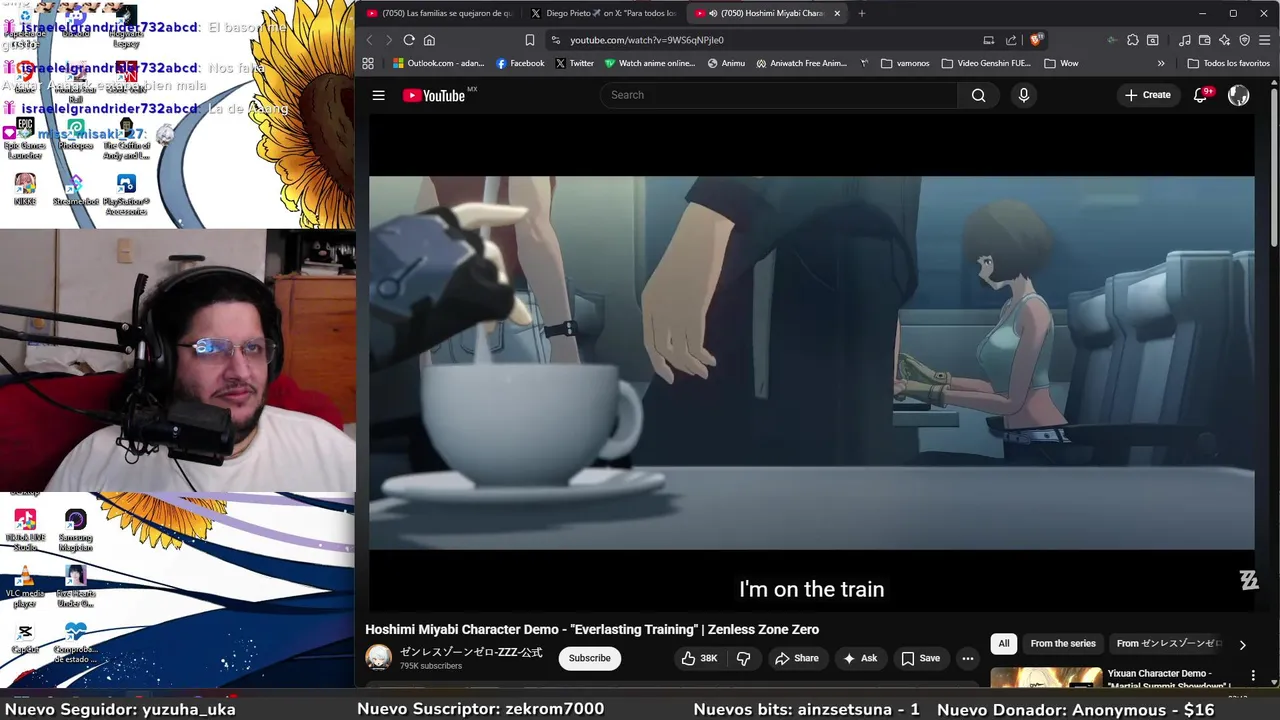1280x720 pixels.
Task: Open the browser apps grid icon
Action: coord(368,63)
